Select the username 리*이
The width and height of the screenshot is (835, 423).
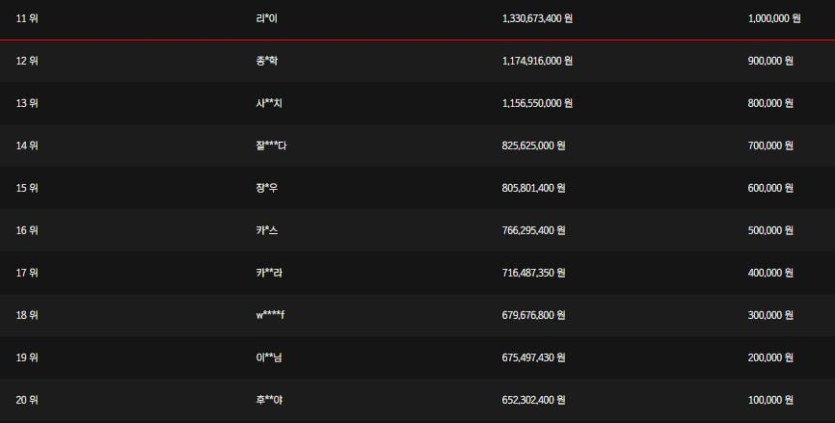[266, 18]
